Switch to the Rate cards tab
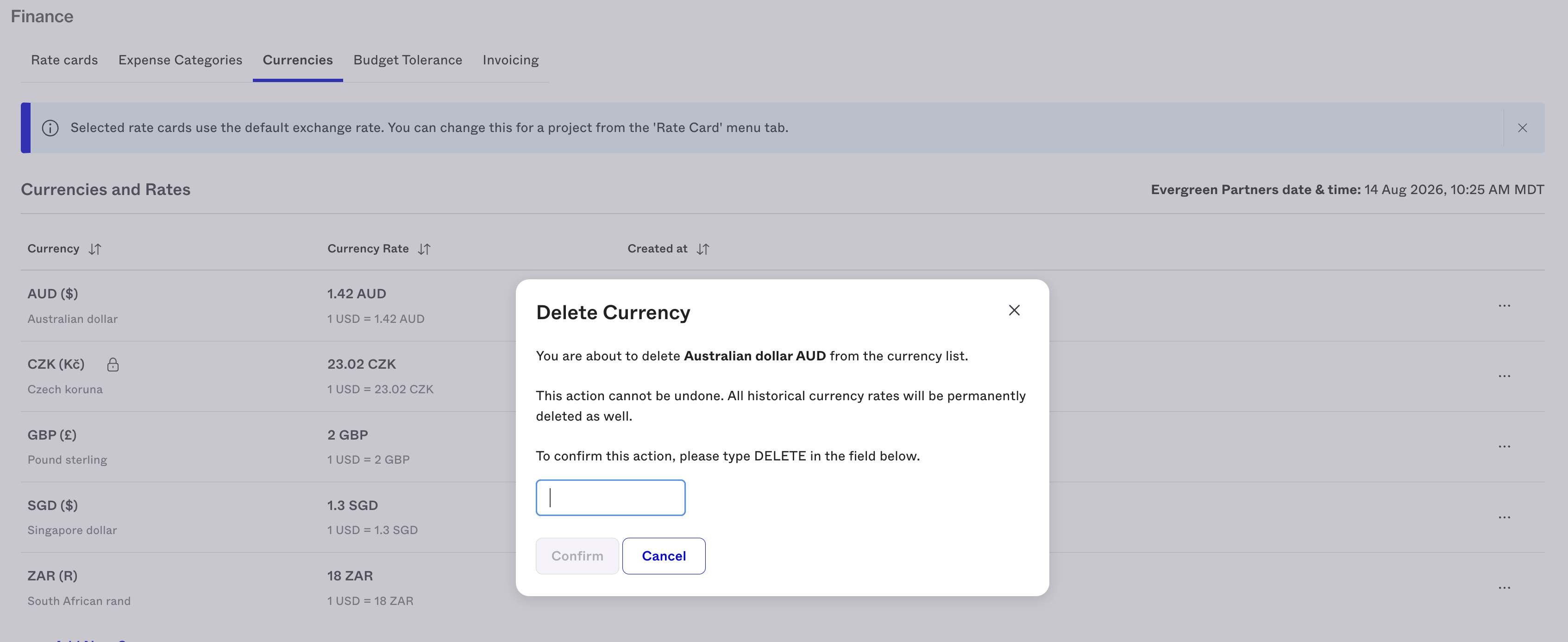The height and width of the screenshot is (642, 1568). click(x=64, y=60)
